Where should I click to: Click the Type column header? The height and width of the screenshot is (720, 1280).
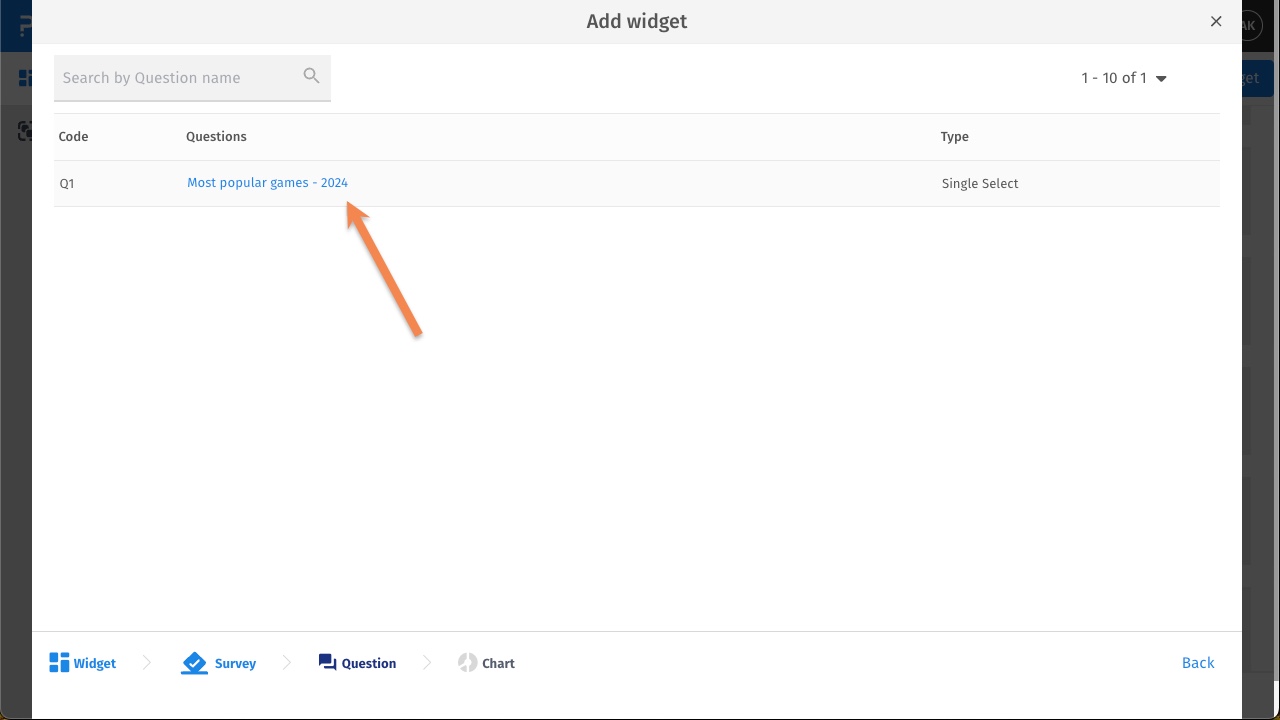[x=954, y=137]
